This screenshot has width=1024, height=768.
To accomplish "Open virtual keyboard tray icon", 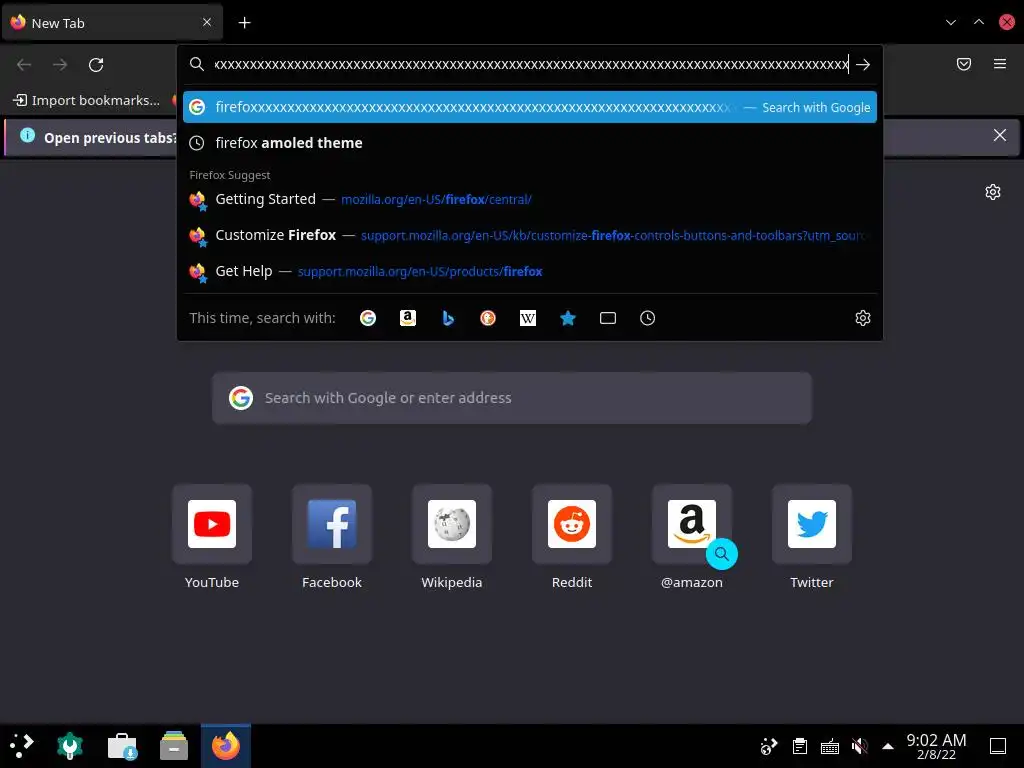I will (829, 746).
